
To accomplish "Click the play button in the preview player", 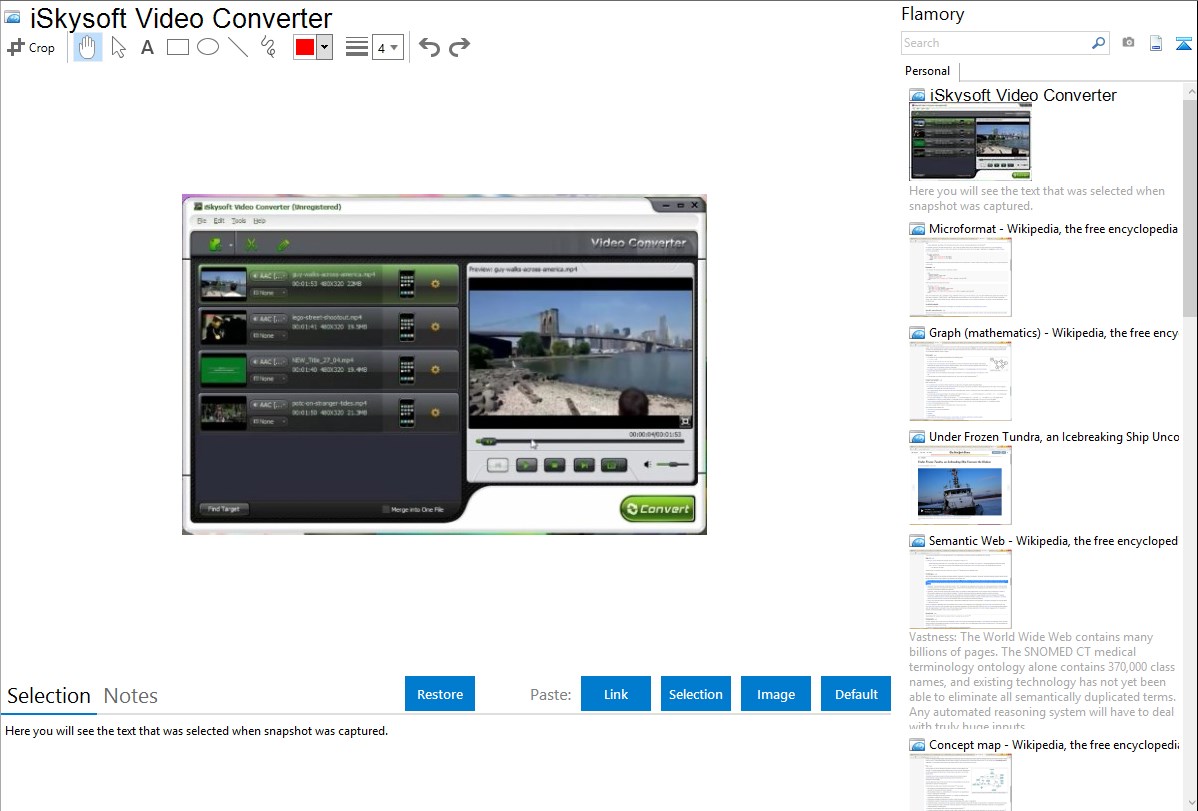I will (526, 465).
